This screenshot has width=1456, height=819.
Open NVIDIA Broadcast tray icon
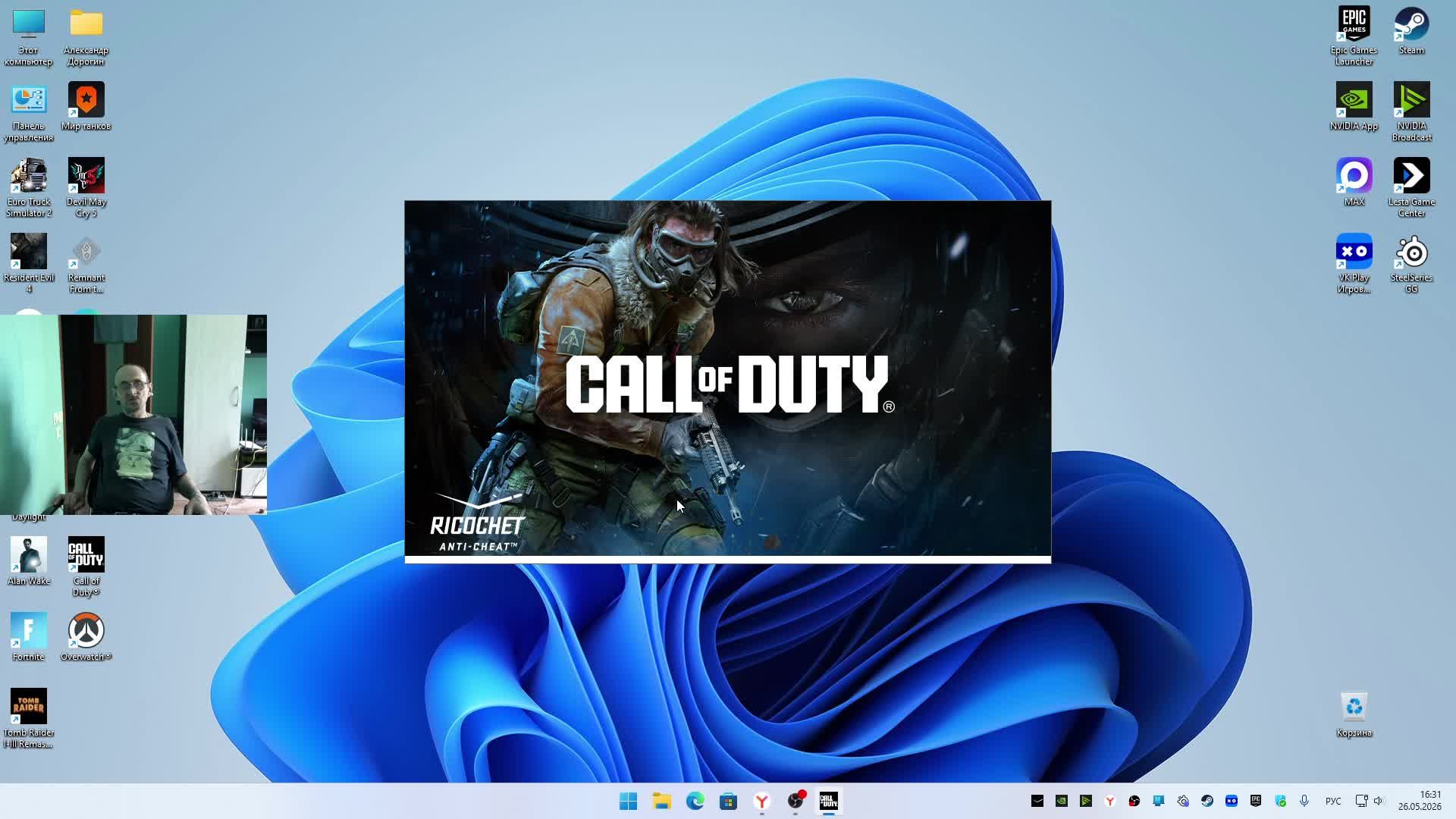[x=1085, y=801]
